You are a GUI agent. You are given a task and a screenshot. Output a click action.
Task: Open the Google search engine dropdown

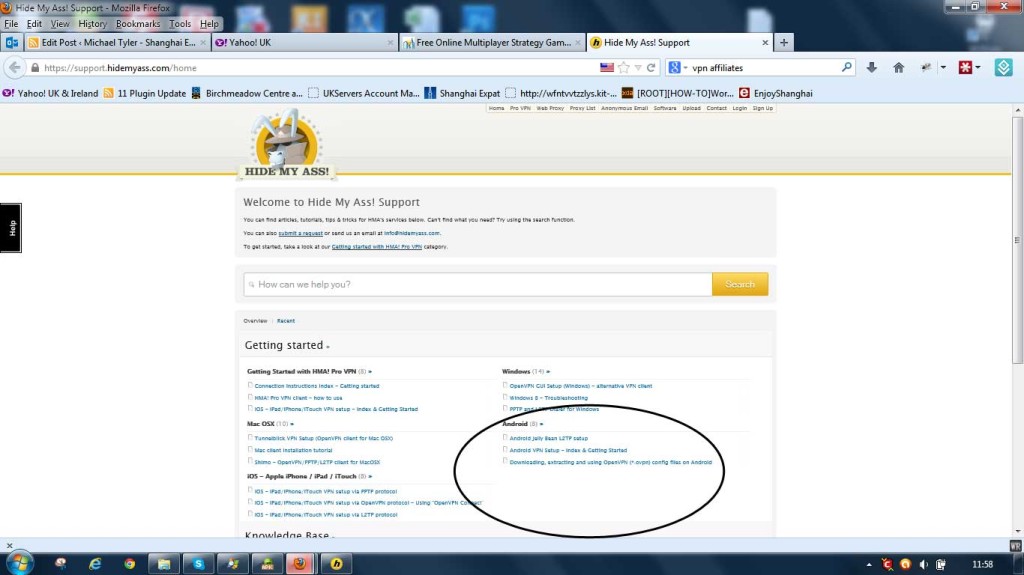click(x=679, y=68)
